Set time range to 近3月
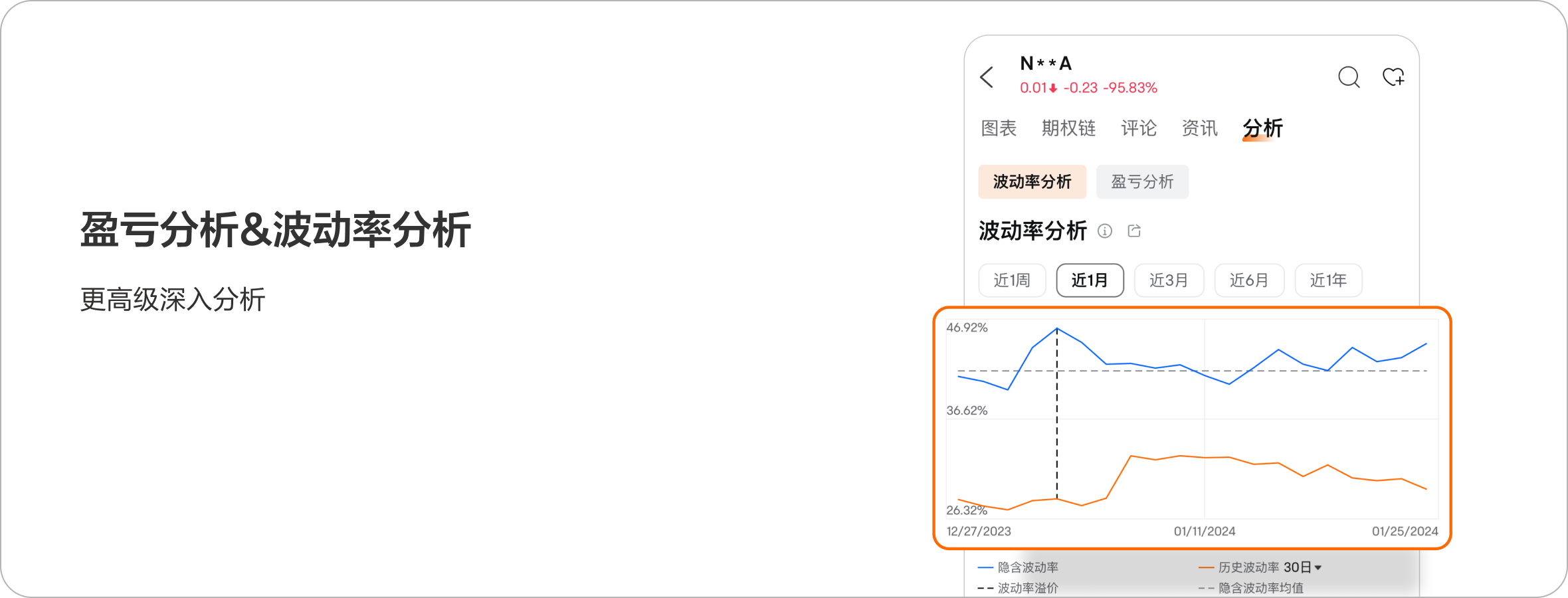1568x598 pixels. 1169,280
